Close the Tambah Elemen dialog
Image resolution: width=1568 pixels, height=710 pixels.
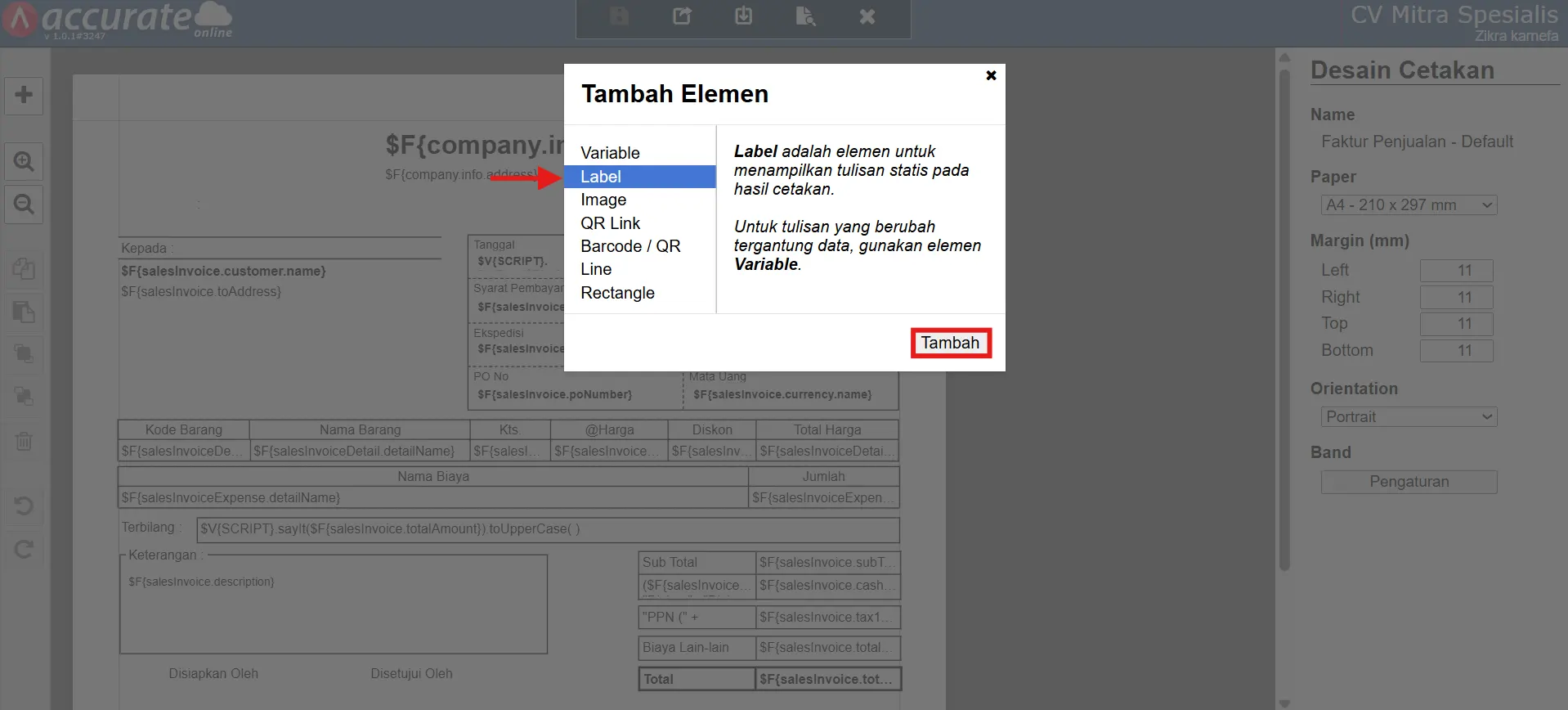(991, 75)
